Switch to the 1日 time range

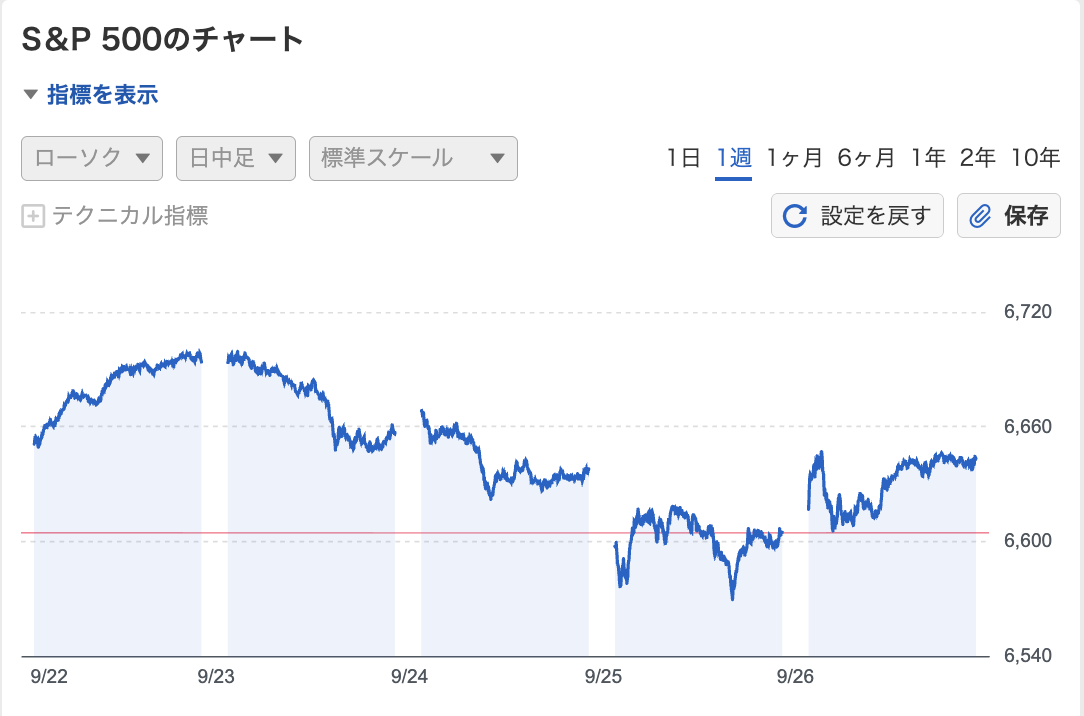(x=684, y=158)
